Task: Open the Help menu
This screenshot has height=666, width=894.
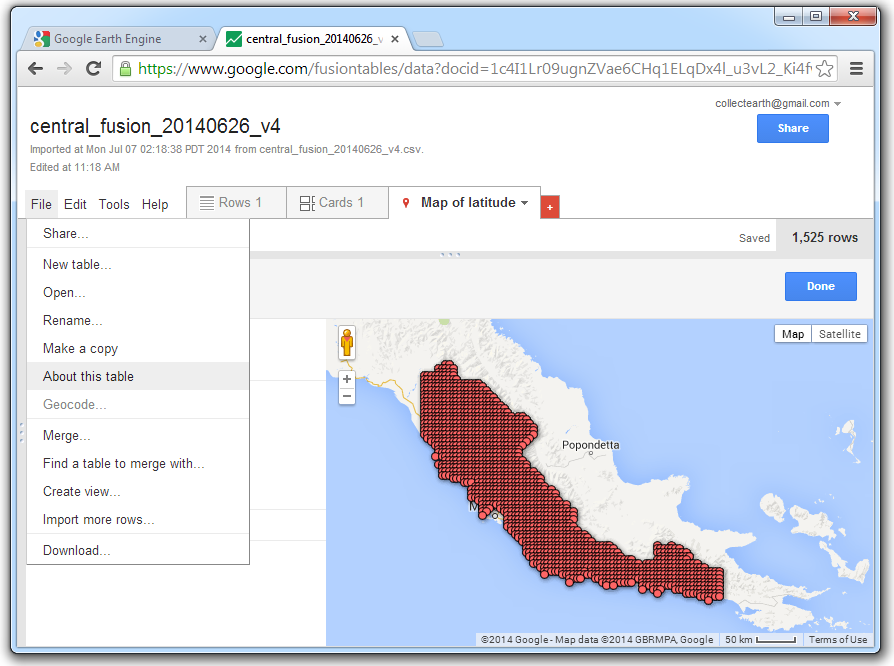Action: 155,204
